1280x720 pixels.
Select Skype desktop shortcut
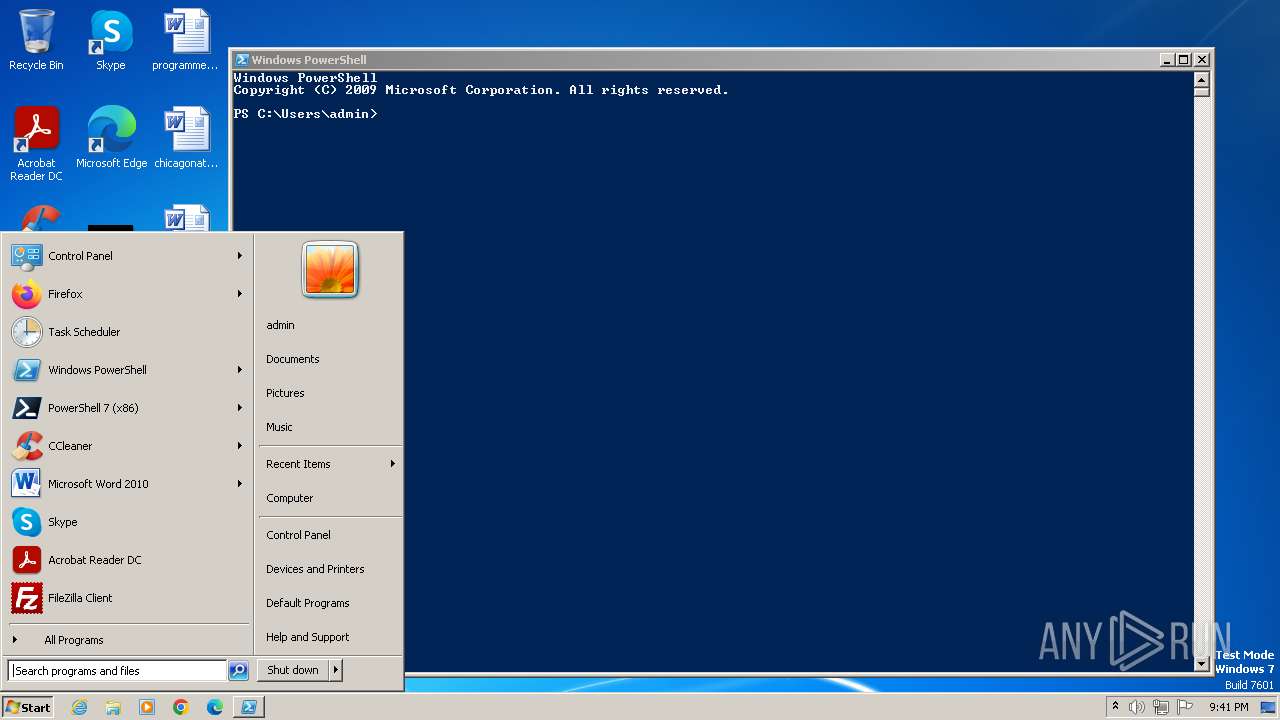coord(111,40)
